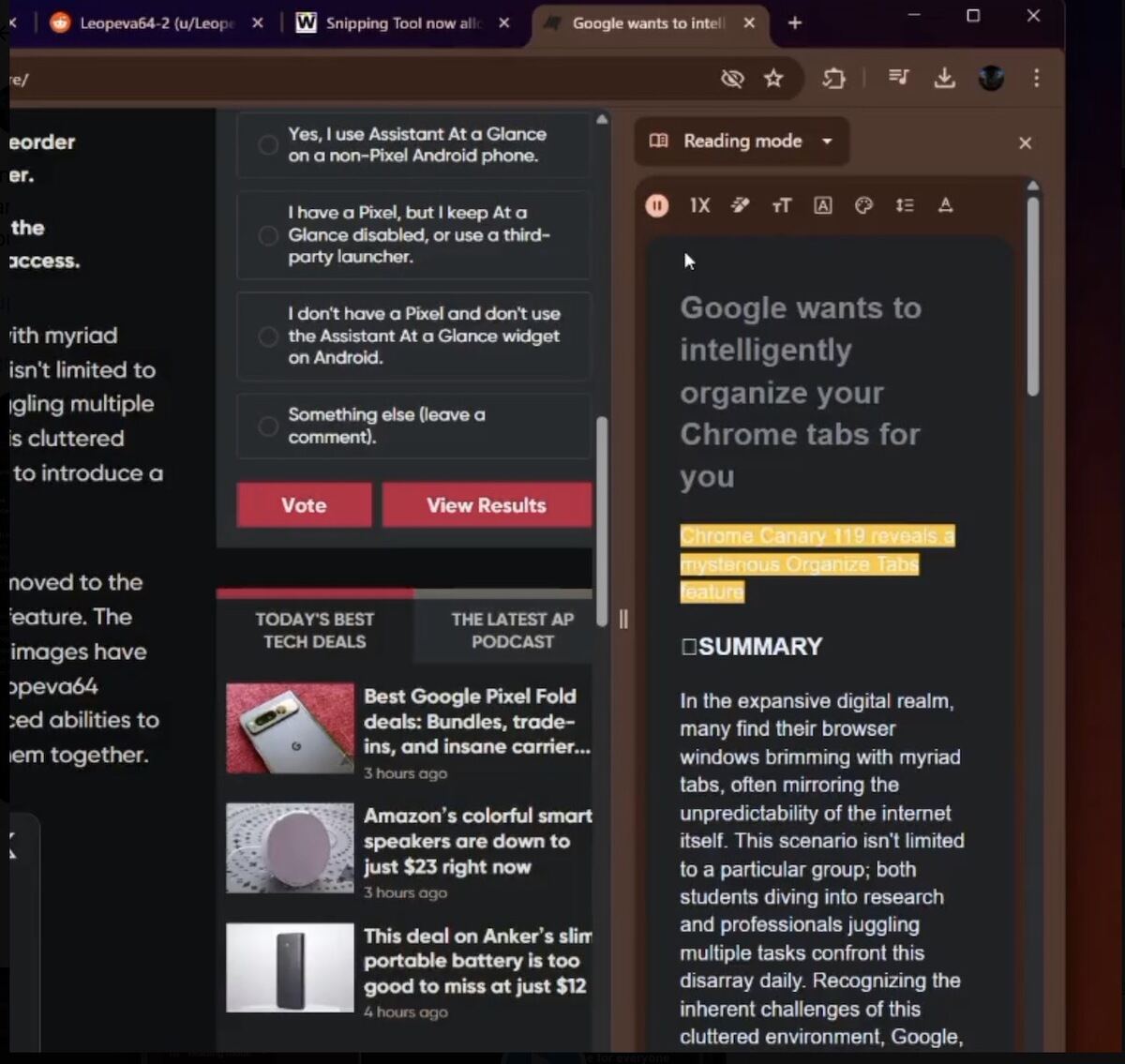Switch to Today's Best Tech Deals tab

[x=315, y=630]
